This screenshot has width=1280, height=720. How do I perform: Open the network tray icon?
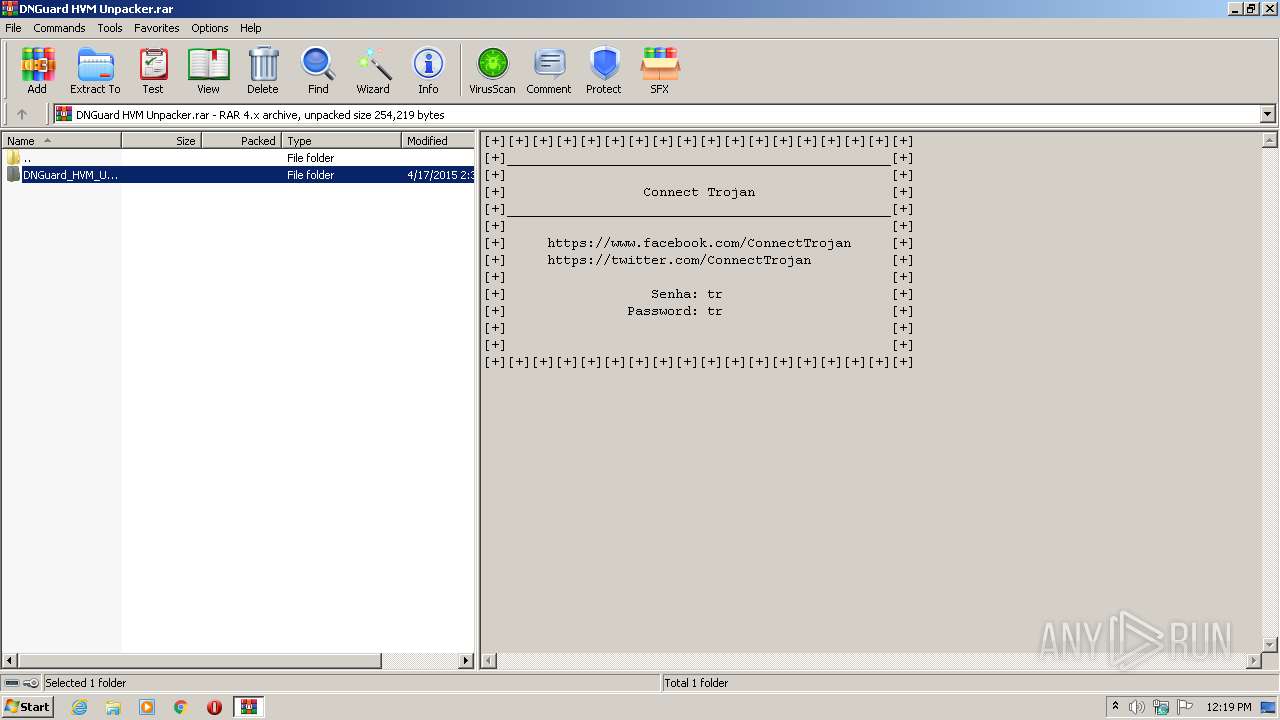point(1161,707)
